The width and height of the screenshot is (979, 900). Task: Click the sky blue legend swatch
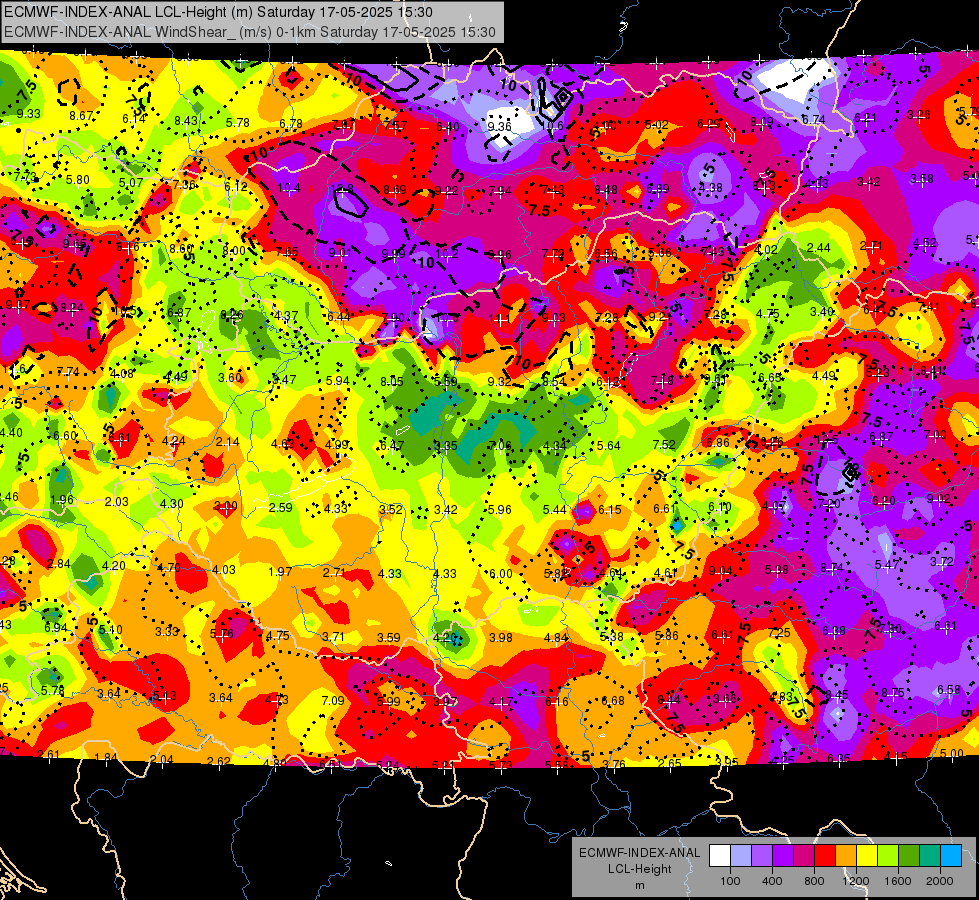(x=951, y=856)
